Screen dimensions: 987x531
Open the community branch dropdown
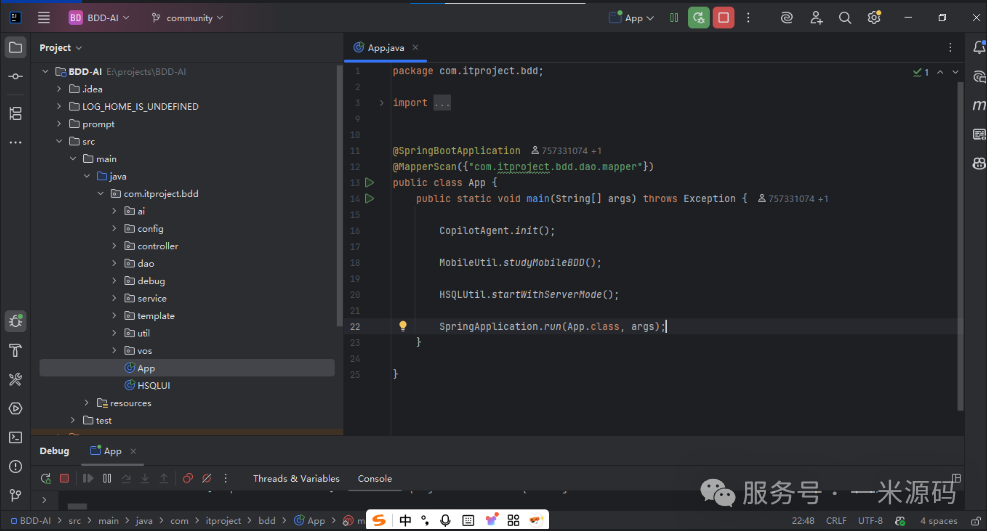(187, 18)
